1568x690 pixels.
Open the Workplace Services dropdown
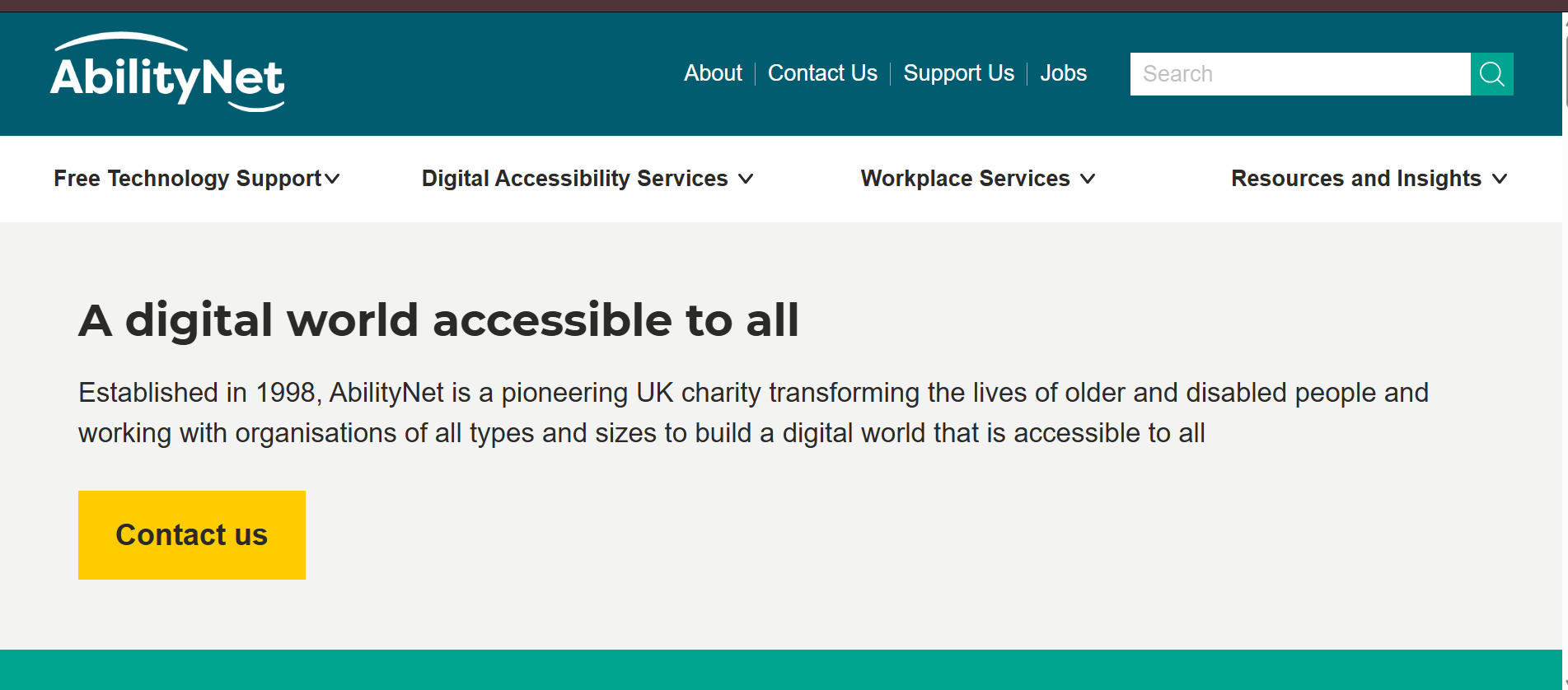[978, 179]
